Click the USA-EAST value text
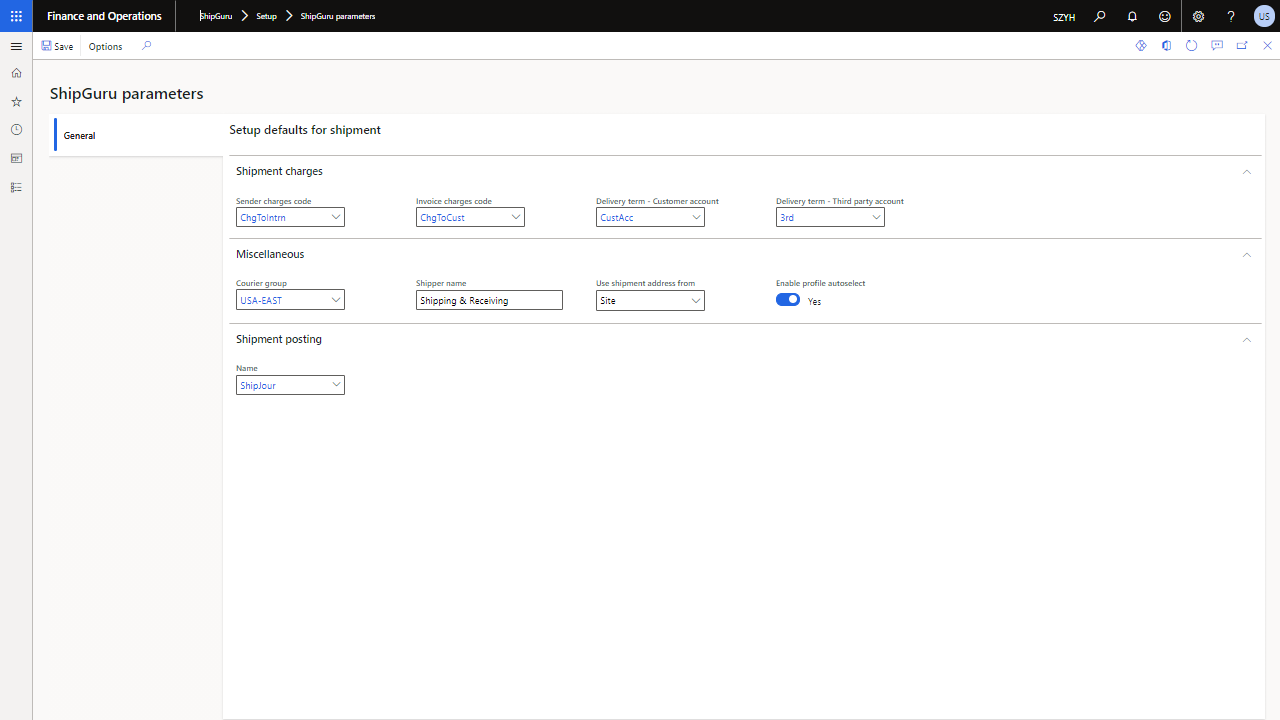The height and width of the screenshot is (720, 1280). coord(261,300)
